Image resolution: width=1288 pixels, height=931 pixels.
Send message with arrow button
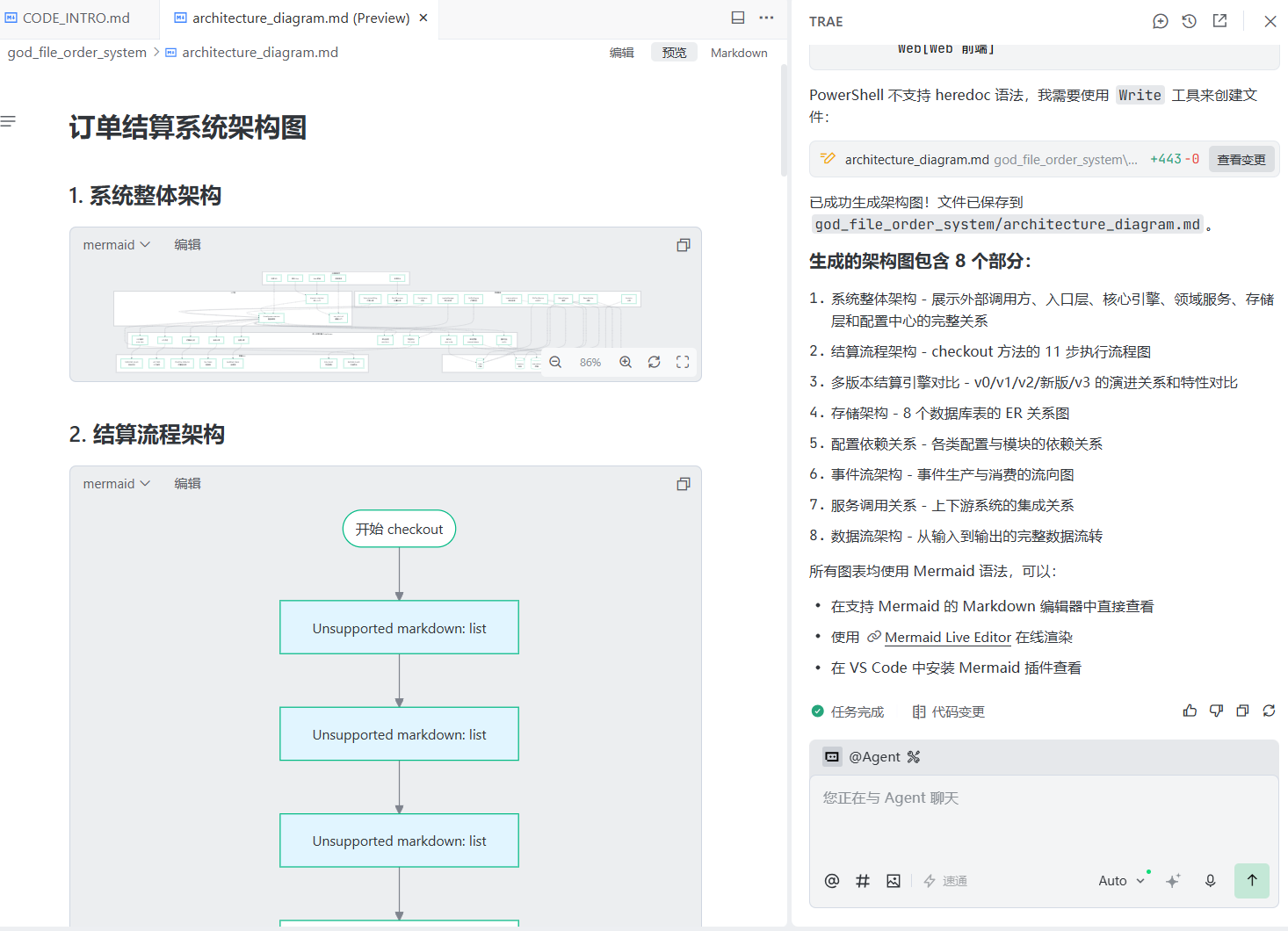[1252, 880]
